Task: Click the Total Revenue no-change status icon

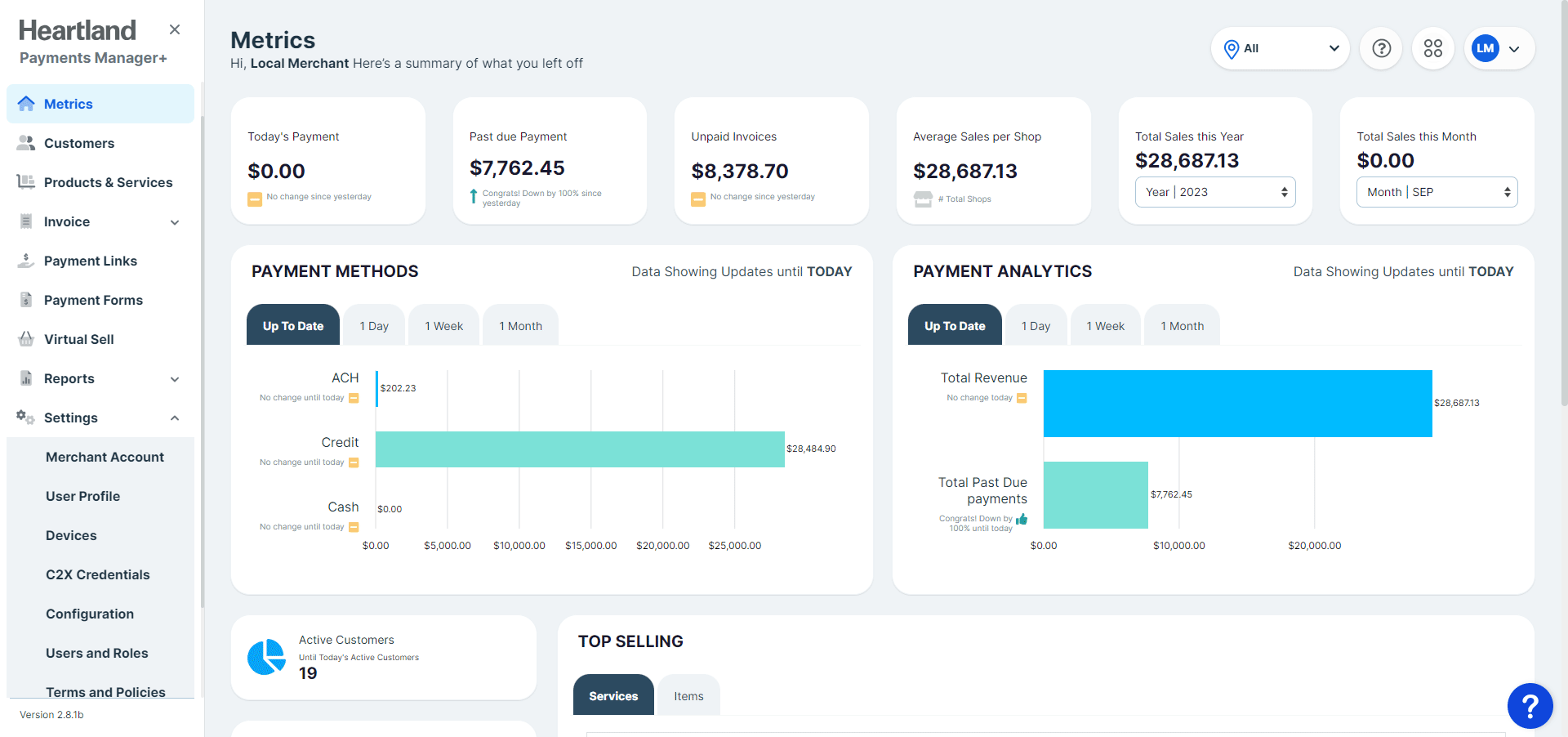Action: click(1022, 398)
